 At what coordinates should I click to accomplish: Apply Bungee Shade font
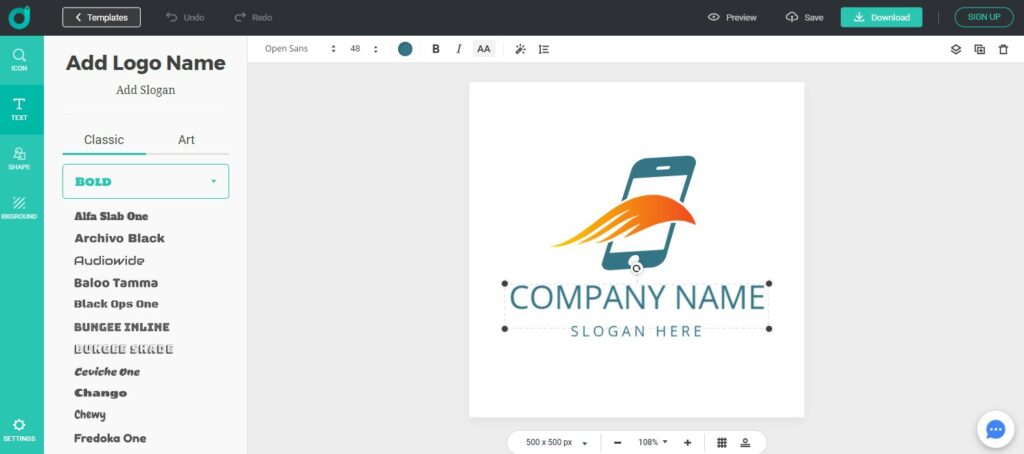[123, 349]
